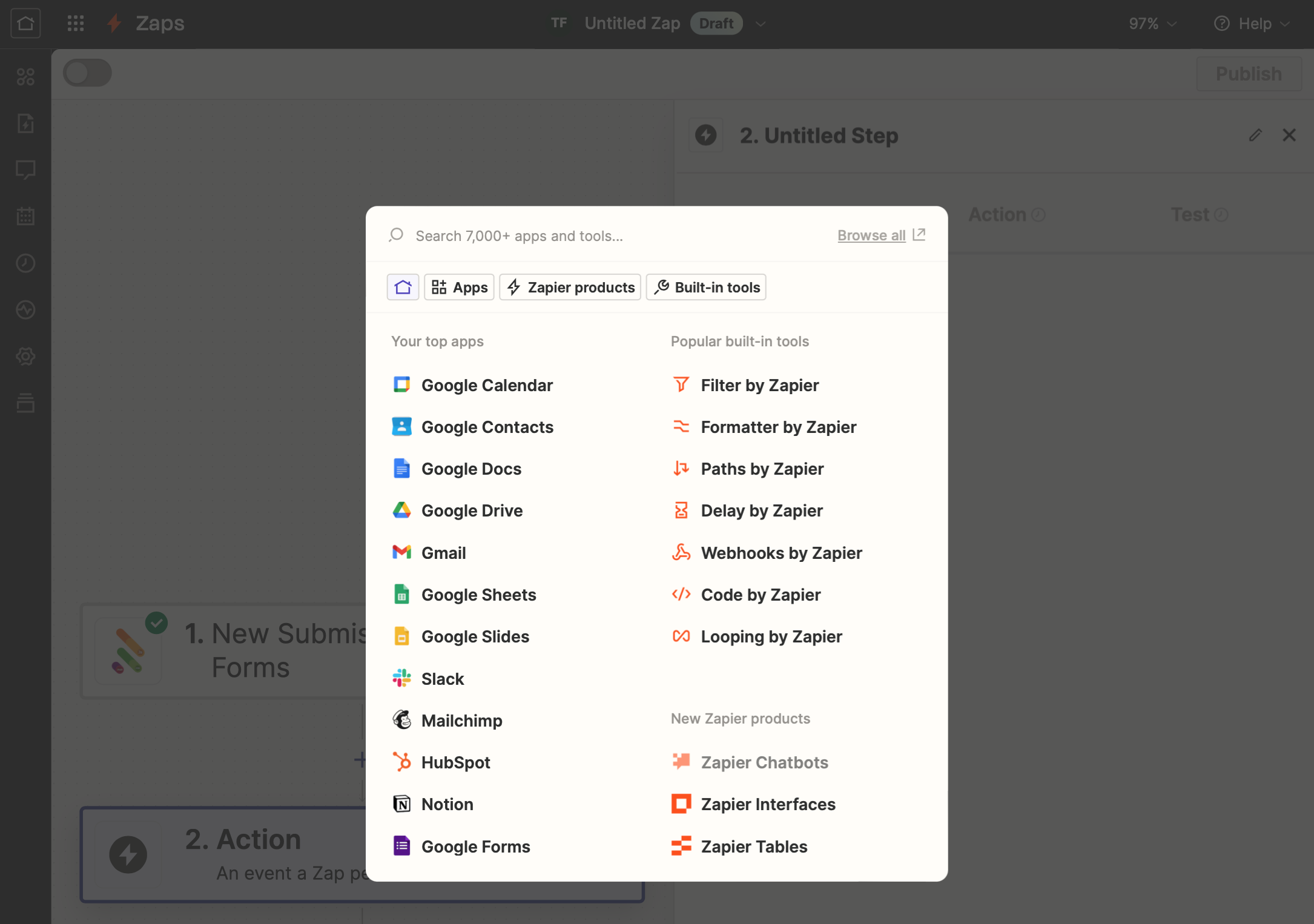The image size is (1314, 924).
Task: Switch to the Zapier products tab
Action: point(570,287)
